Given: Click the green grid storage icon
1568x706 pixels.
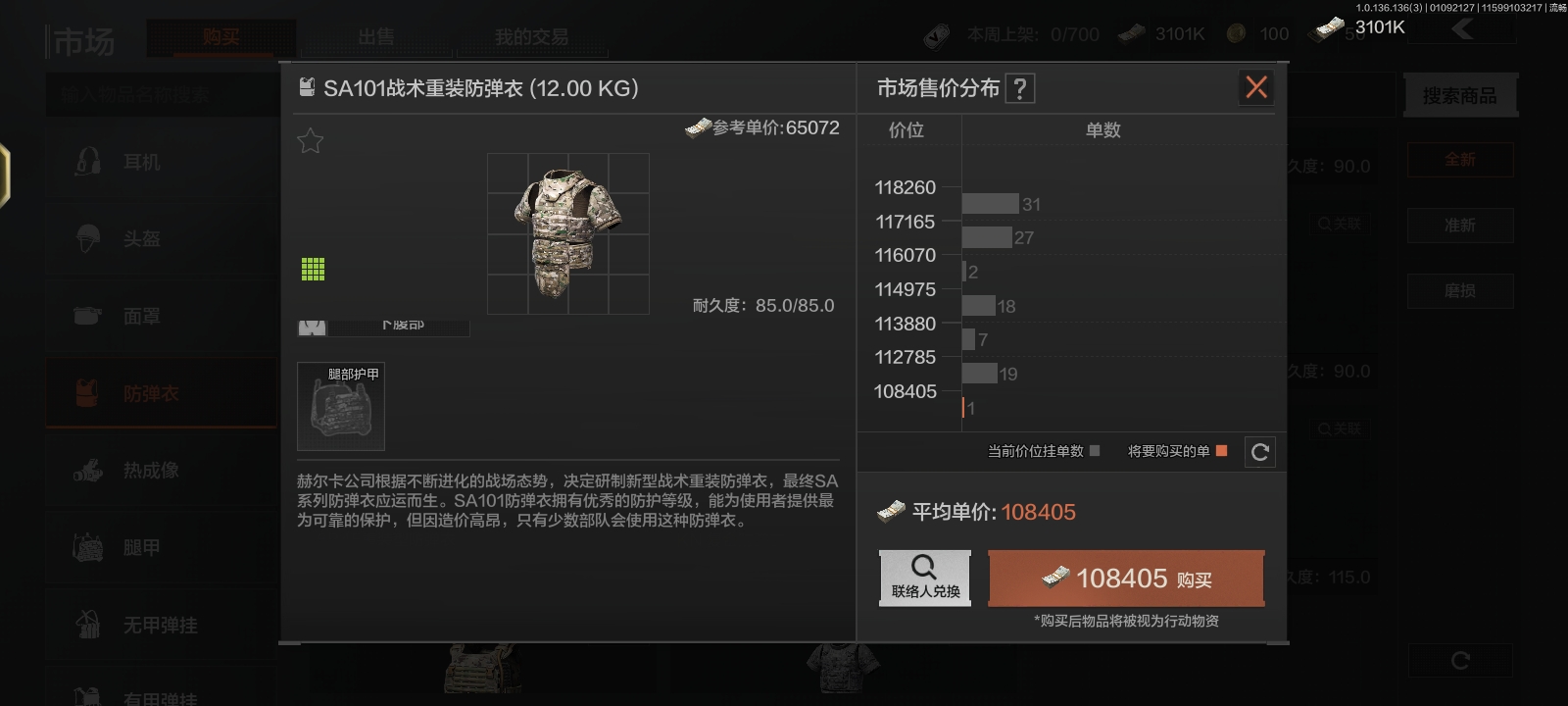Looking at the screenshot, I should point(313,270).
